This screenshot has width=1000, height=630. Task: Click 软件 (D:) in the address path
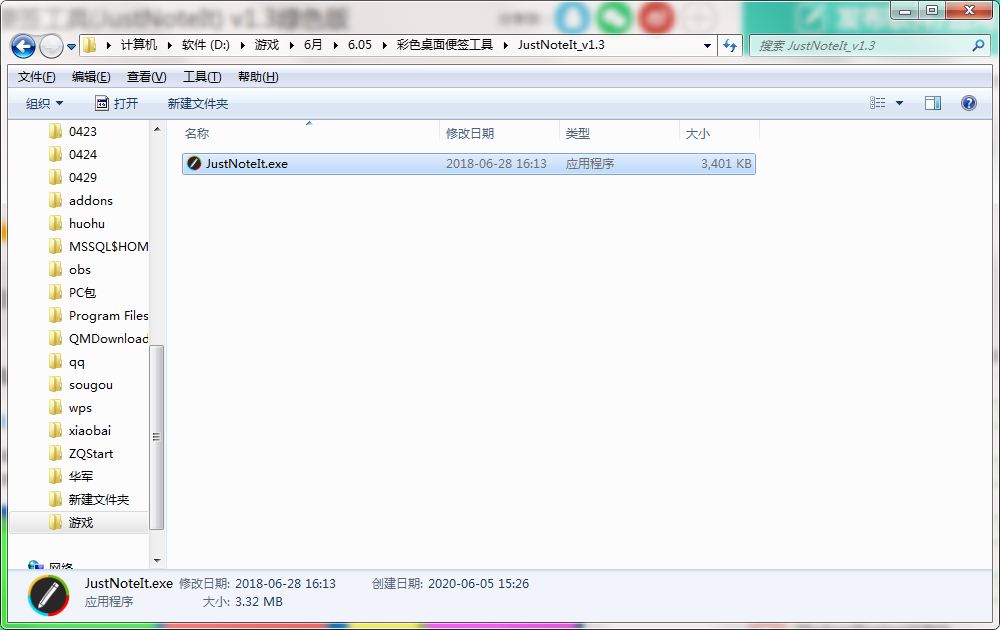(205, 45)
